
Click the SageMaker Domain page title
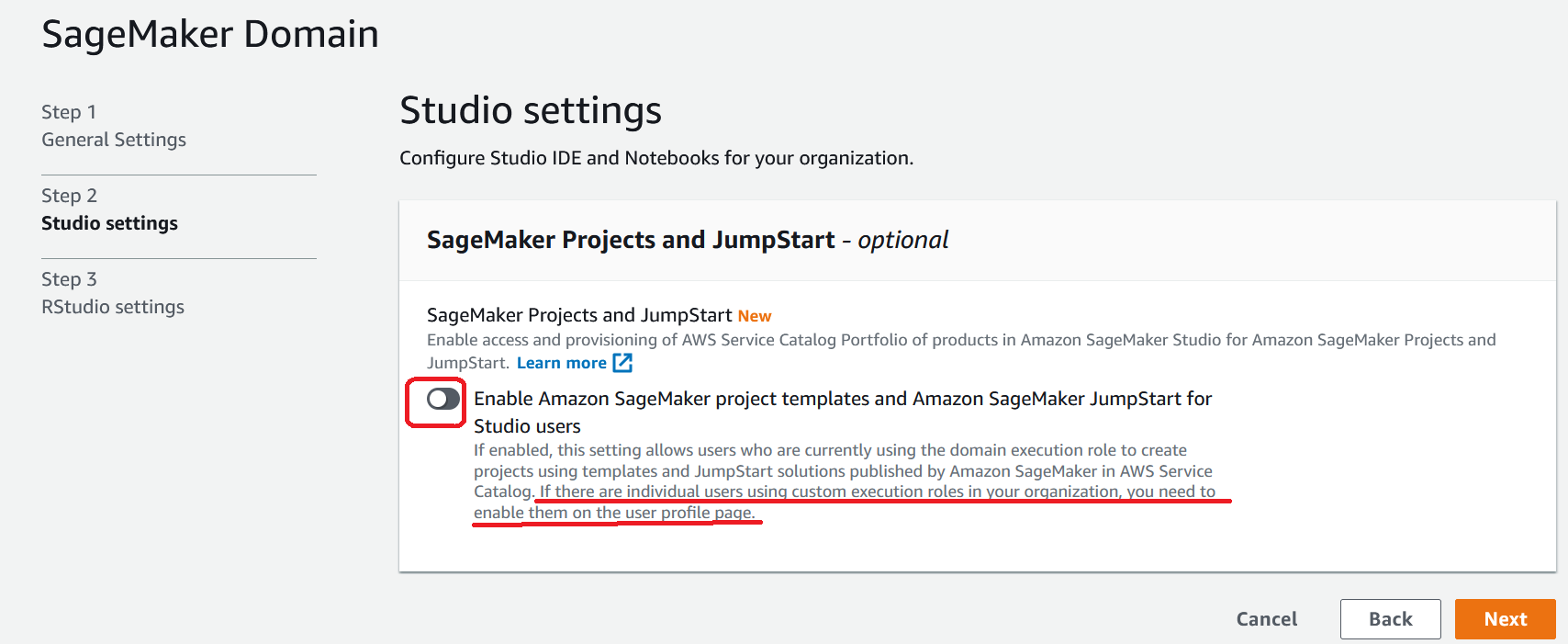coord(210,34)
